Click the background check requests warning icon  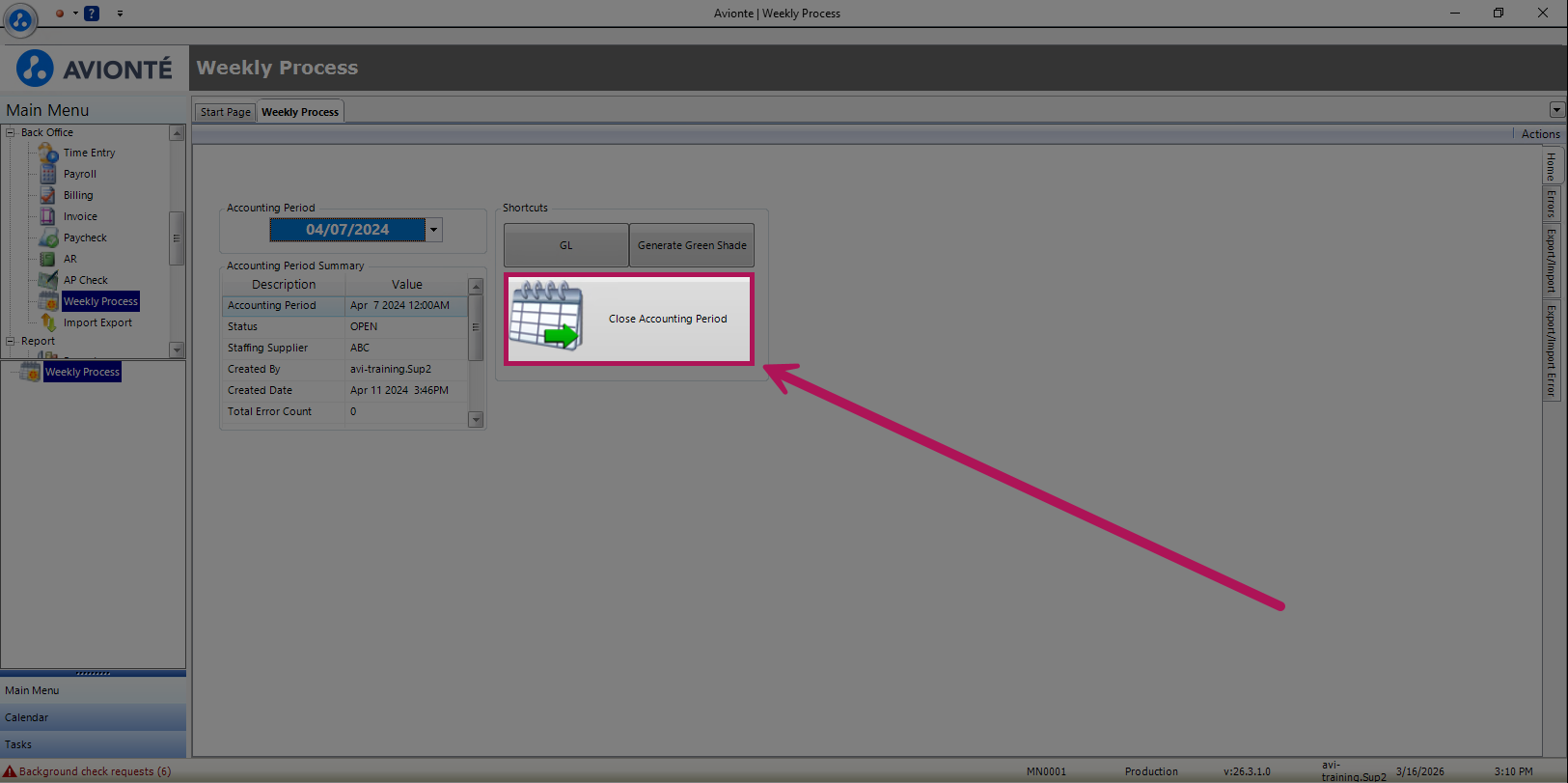(x=10, y=771)
